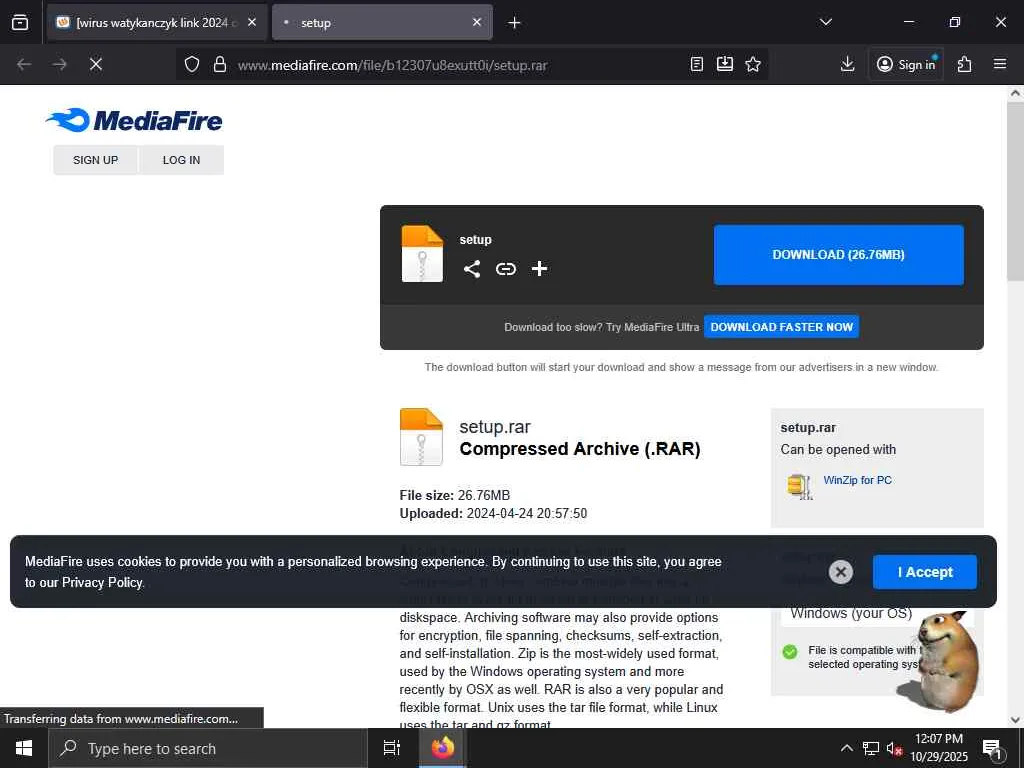Click the setup.rar archive icon
Image resolution: width=1024 pixels, height=768 pixels.
(421, 436)
